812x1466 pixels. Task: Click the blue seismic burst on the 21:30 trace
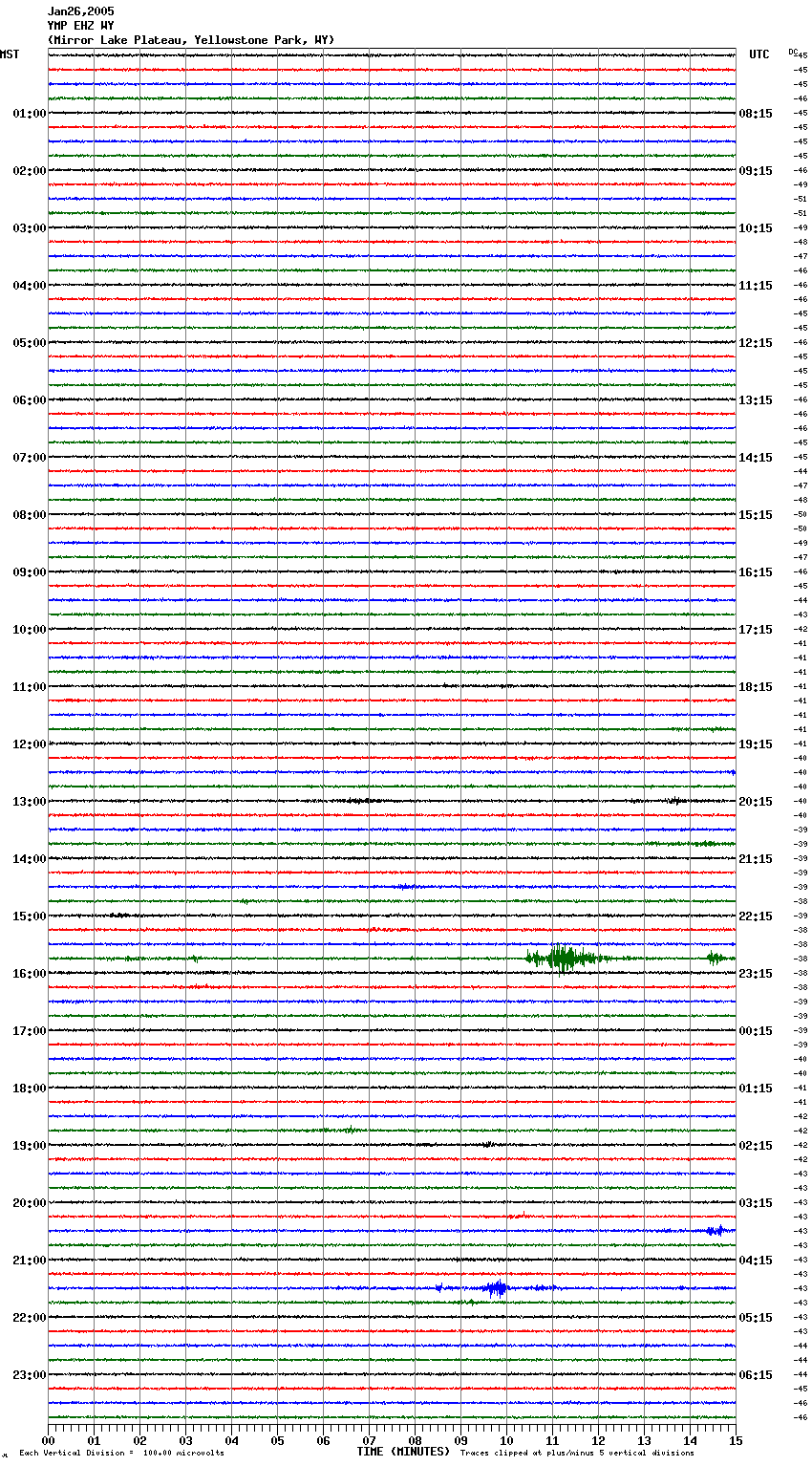[495, 1288]
